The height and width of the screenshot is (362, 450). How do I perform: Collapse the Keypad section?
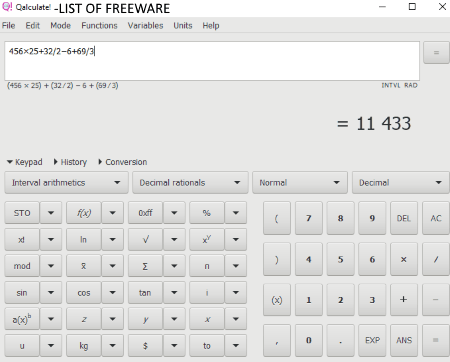coord(24,162)
